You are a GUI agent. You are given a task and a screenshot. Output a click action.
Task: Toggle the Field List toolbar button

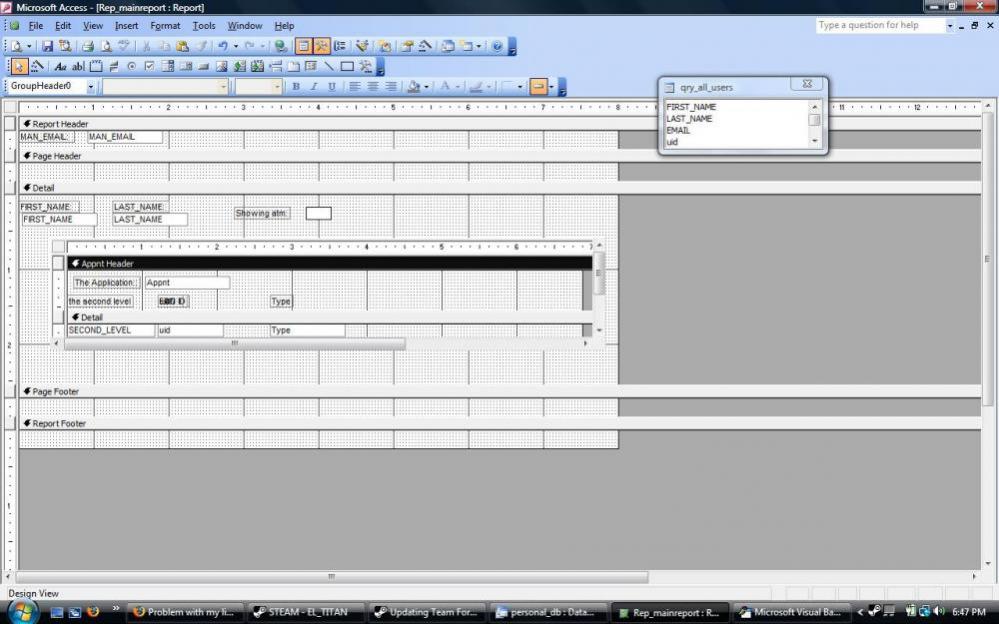(304, 47)
